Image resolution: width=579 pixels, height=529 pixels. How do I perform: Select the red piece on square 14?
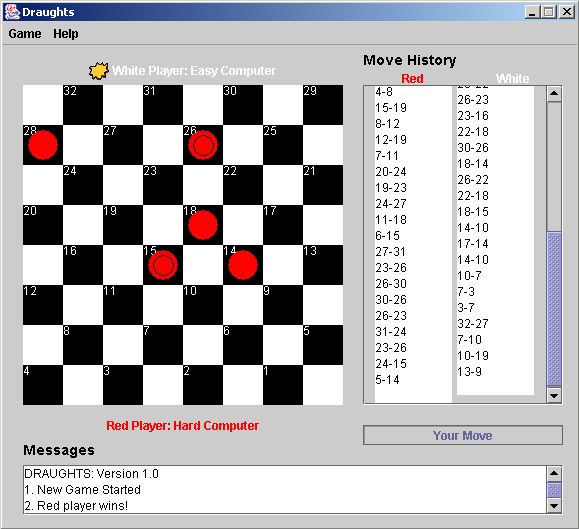click(x=243, y=265)
